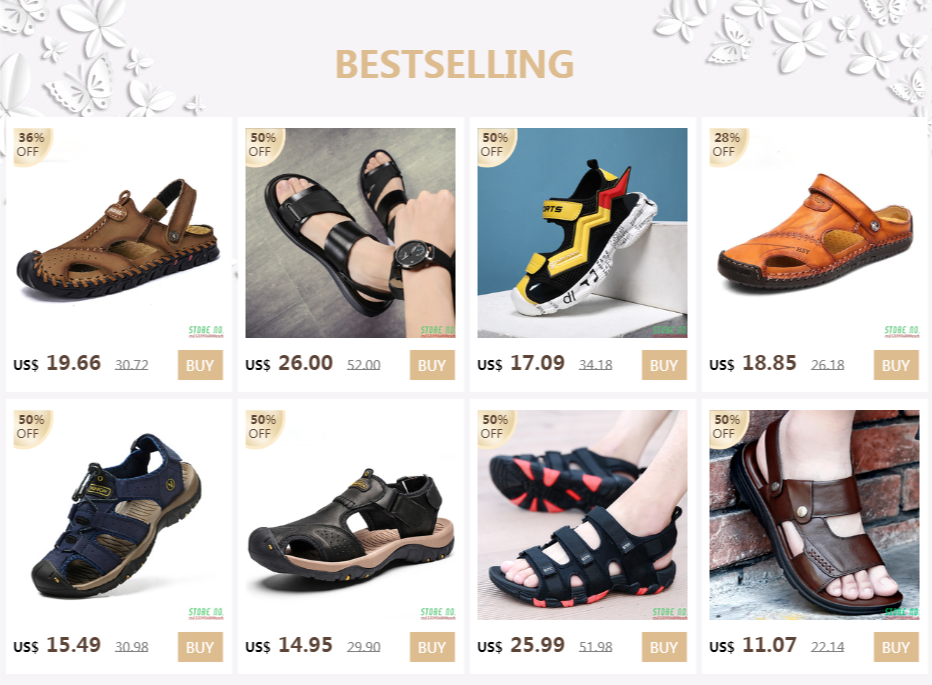Screen dimensions: 932x685
Task: Click BUY for the US$ 15.49 navy sandal
Action: 200,647
